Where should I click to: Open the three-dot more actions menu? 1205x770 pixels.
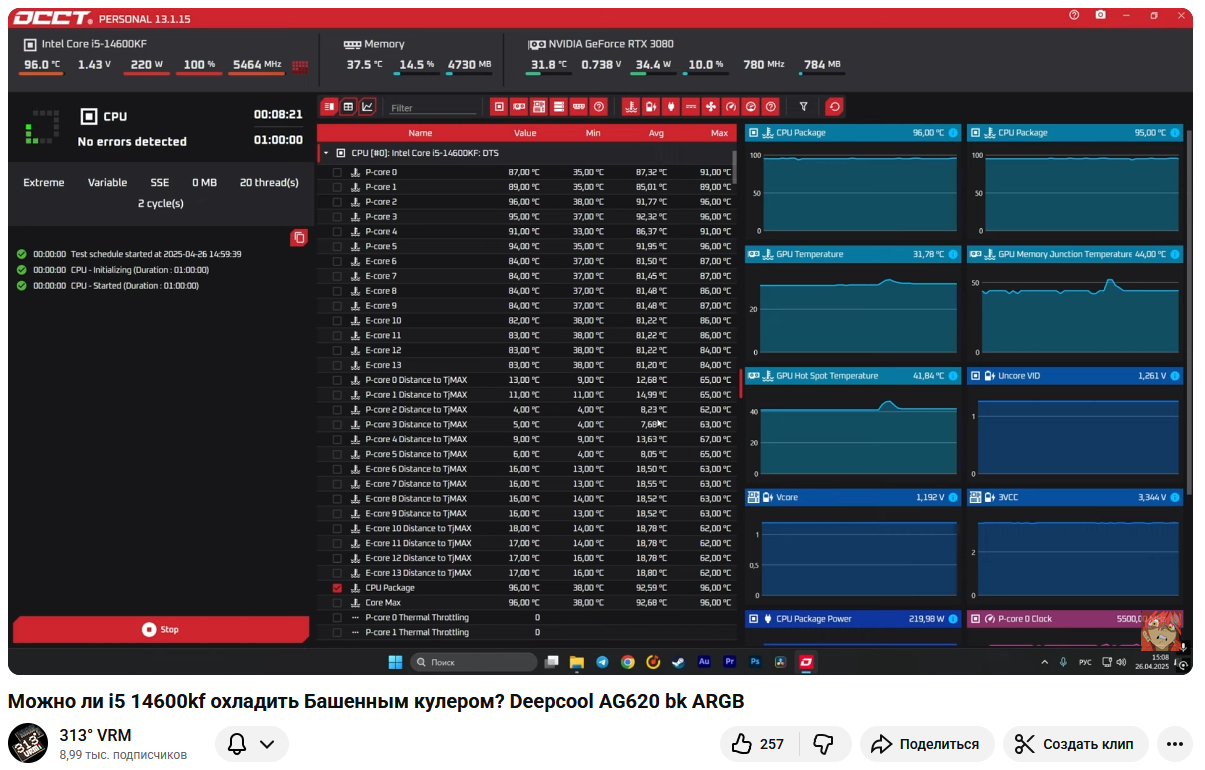[1175, 744]
